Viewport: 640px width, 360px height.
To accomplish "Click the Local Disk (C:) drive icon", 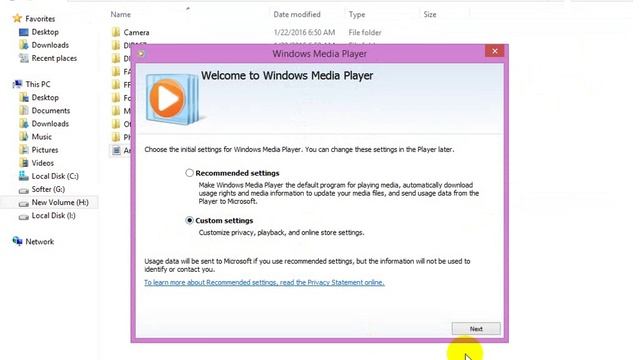I will point(24,176).
